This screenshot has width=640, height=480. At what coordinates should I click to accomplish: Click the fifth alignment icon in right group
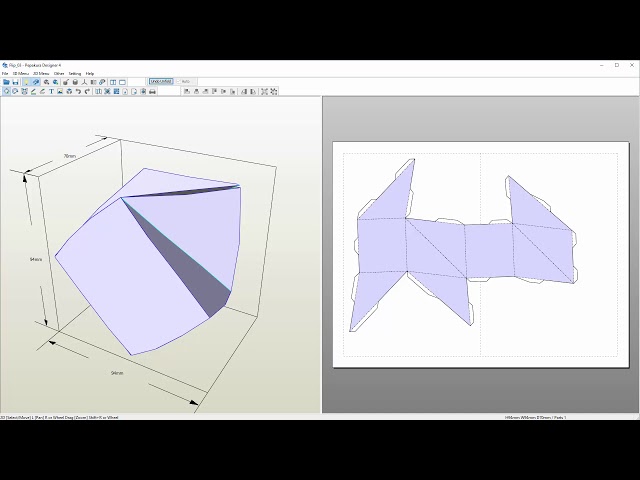point(223,91)
